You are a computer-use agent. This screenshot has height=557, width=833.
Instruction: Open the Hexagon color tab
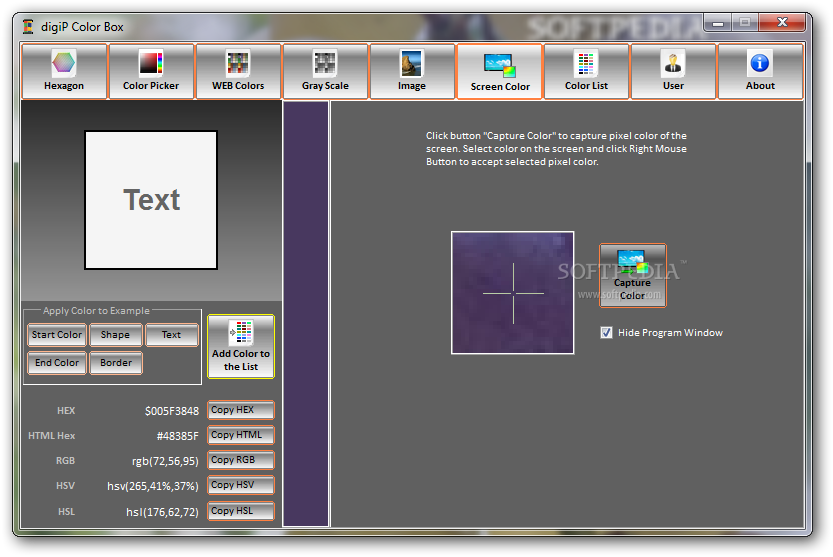pyautogui.click(x=64, y=72)
